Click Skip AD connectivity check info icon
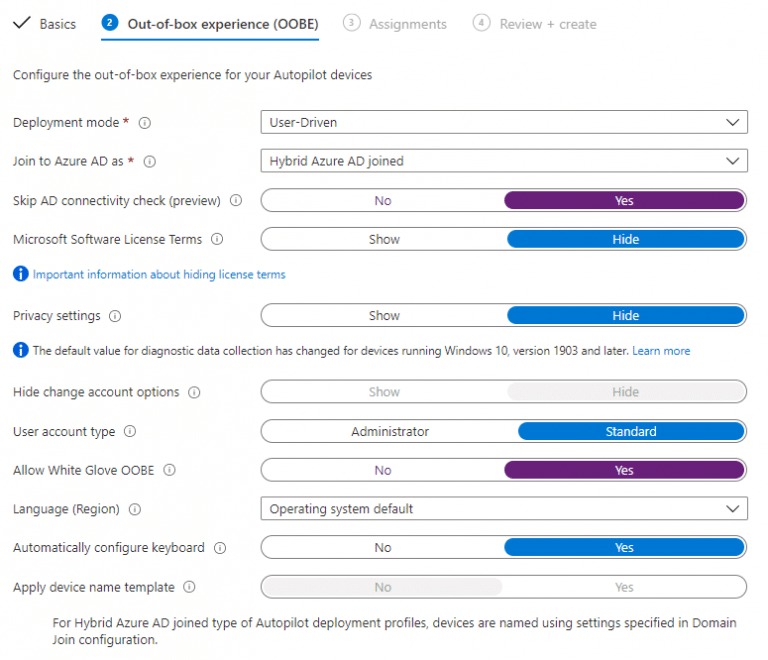This screenshot has width=768, height=660. tap(236, 200)
